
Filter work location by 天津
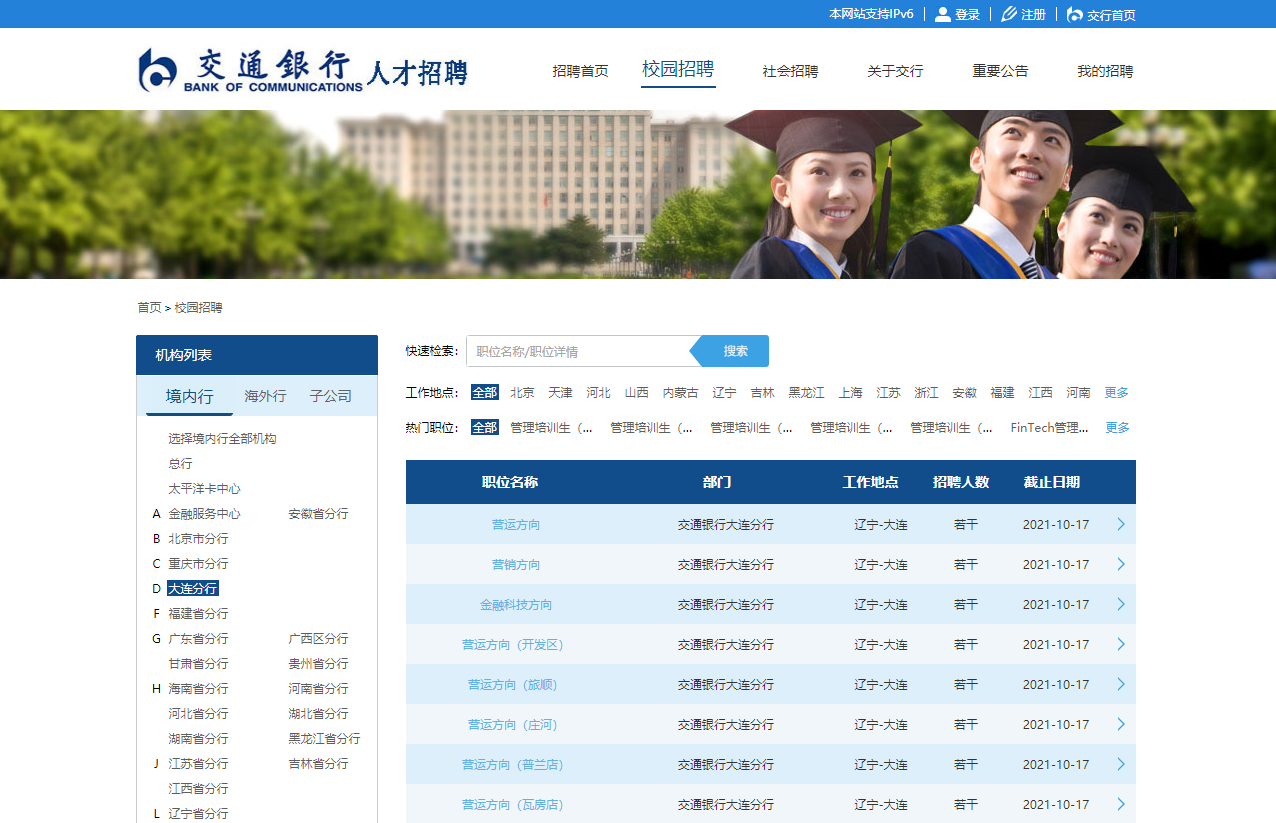(x=561, y=393)
